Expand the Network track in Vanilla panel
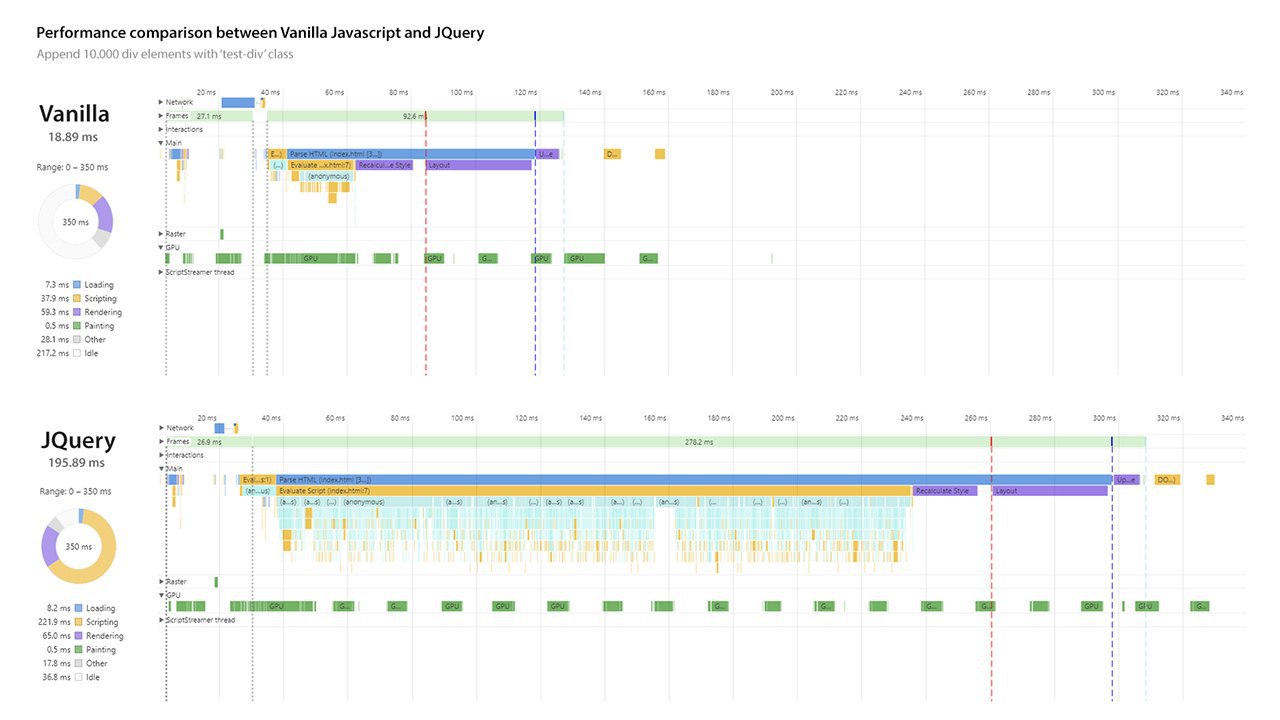Viewport: 1280px width, 720px height. tap(161, 102)
